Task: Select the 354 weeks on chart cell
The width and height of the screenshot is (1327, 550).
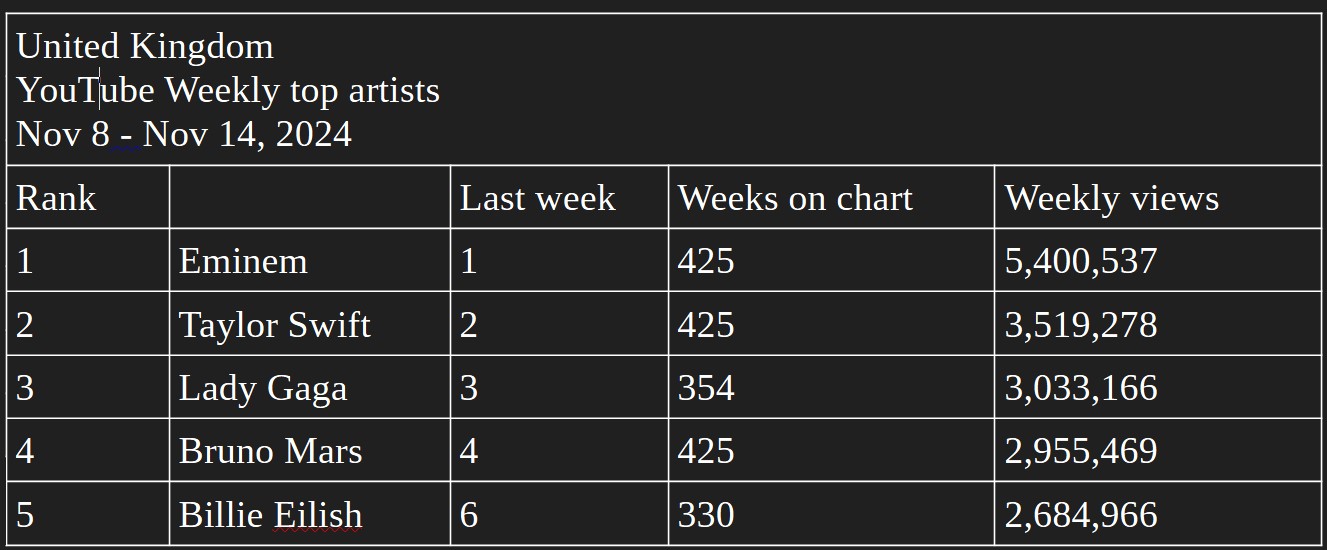Action: (831, 387)
